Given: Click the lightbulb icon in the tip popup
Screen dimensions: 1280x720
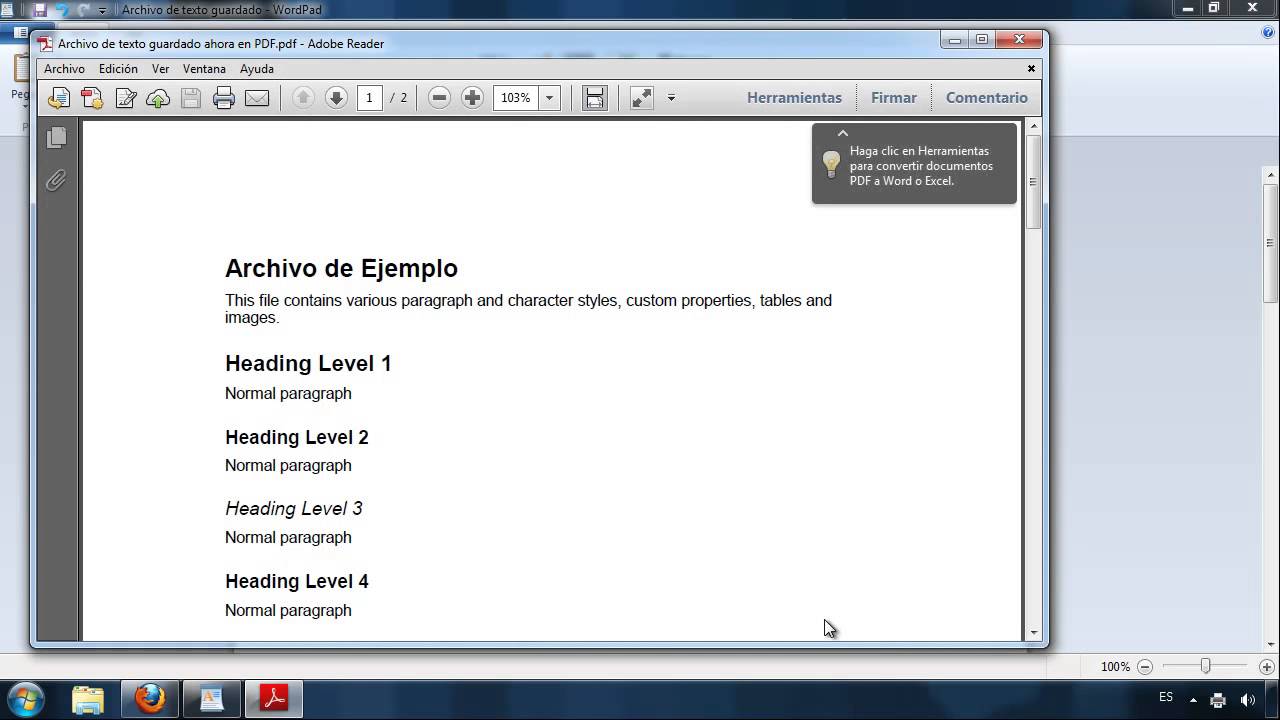Looking at the screenshot, I should click(x=831, y=165).
